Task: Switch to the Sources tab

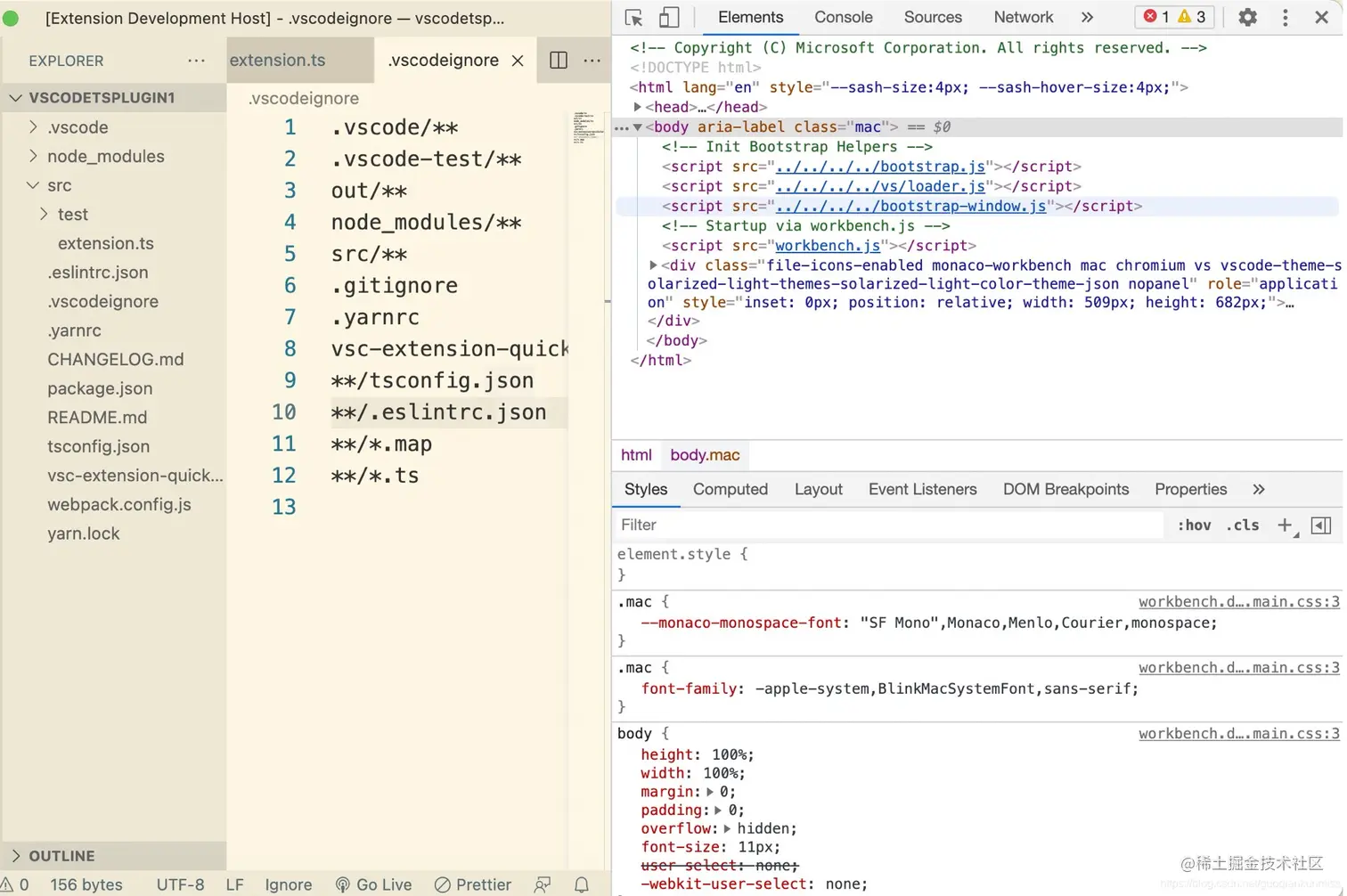Action: [933, 17]
